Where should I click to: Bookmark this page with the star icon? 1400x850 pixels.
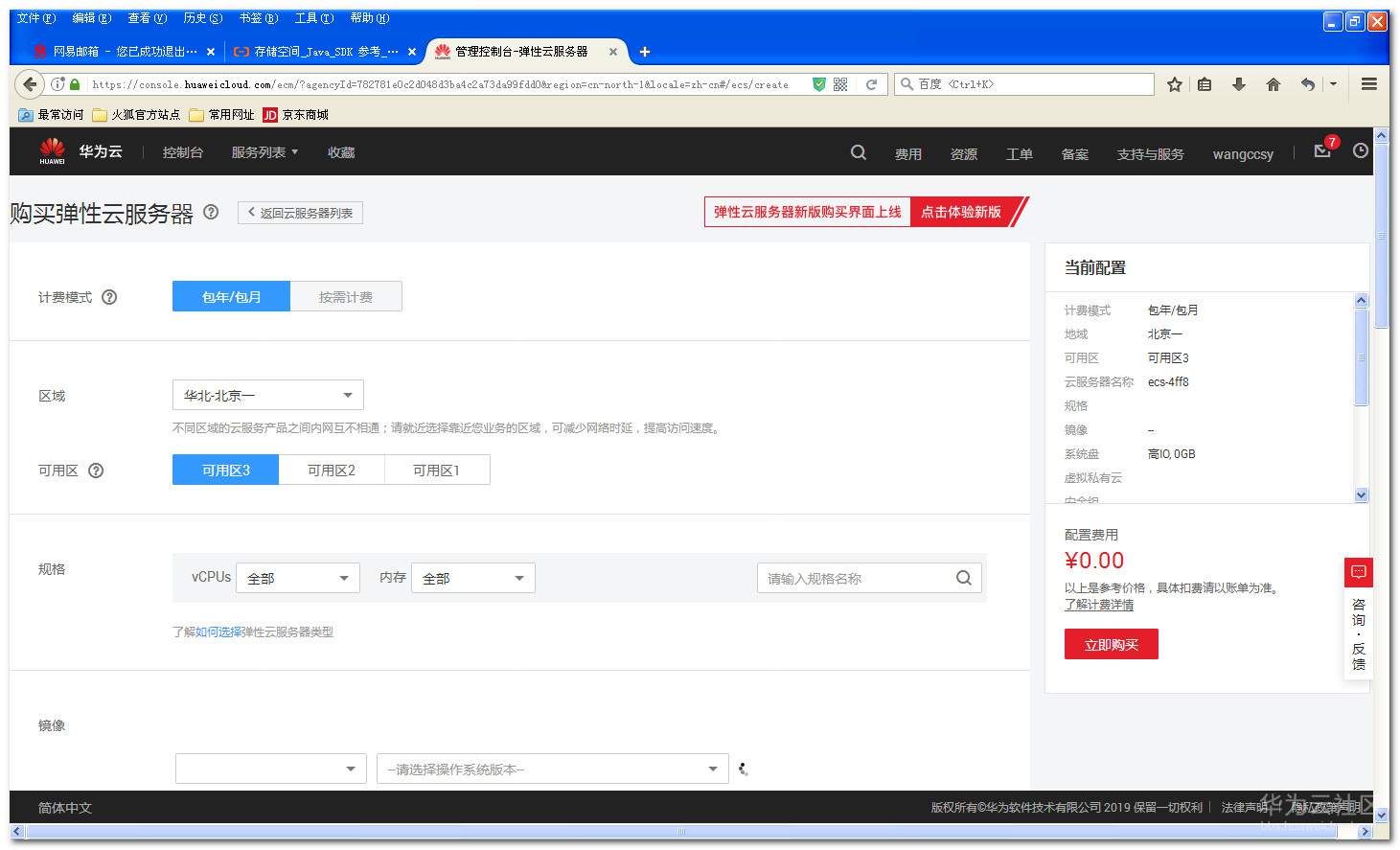[x=1175, y=84]
